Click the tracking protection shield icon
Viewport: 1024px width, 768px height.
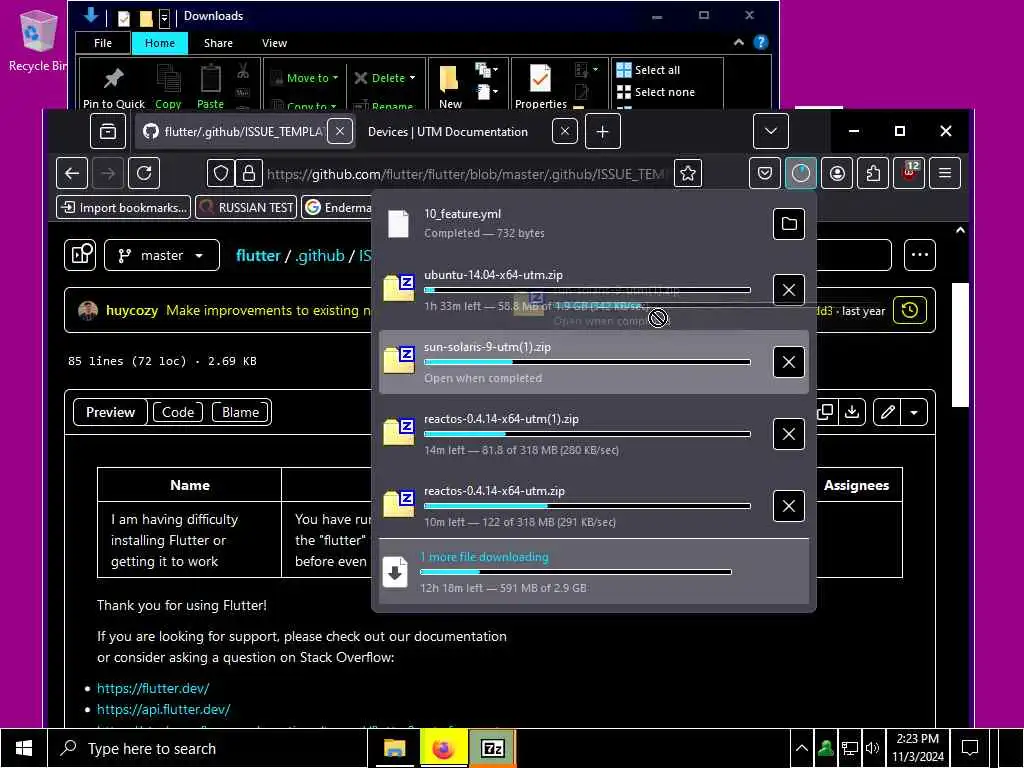pos(221,173)
